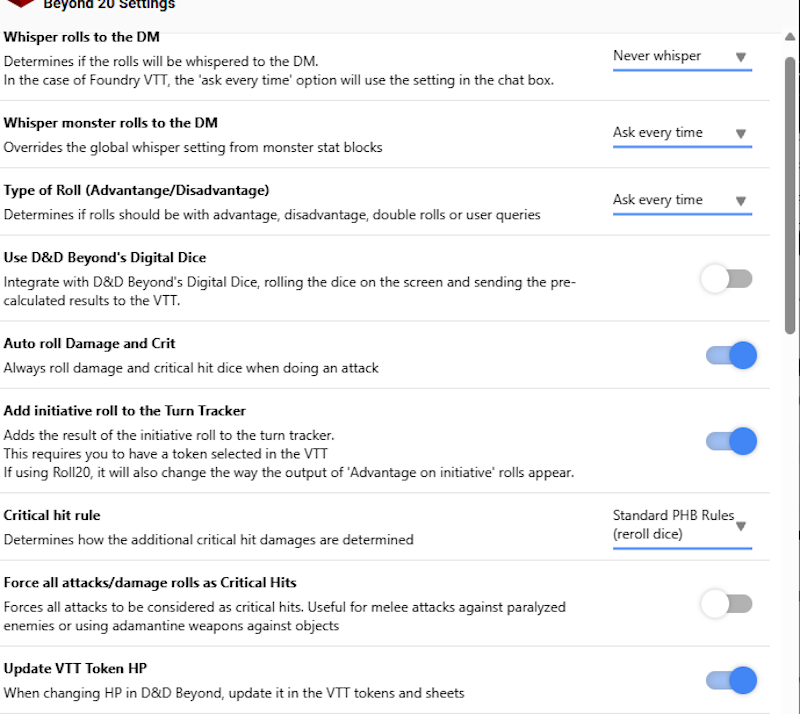Click the Beyond 20 Settings title text
The width and height of the screenshot is (800, 714).
pos(109,5)
